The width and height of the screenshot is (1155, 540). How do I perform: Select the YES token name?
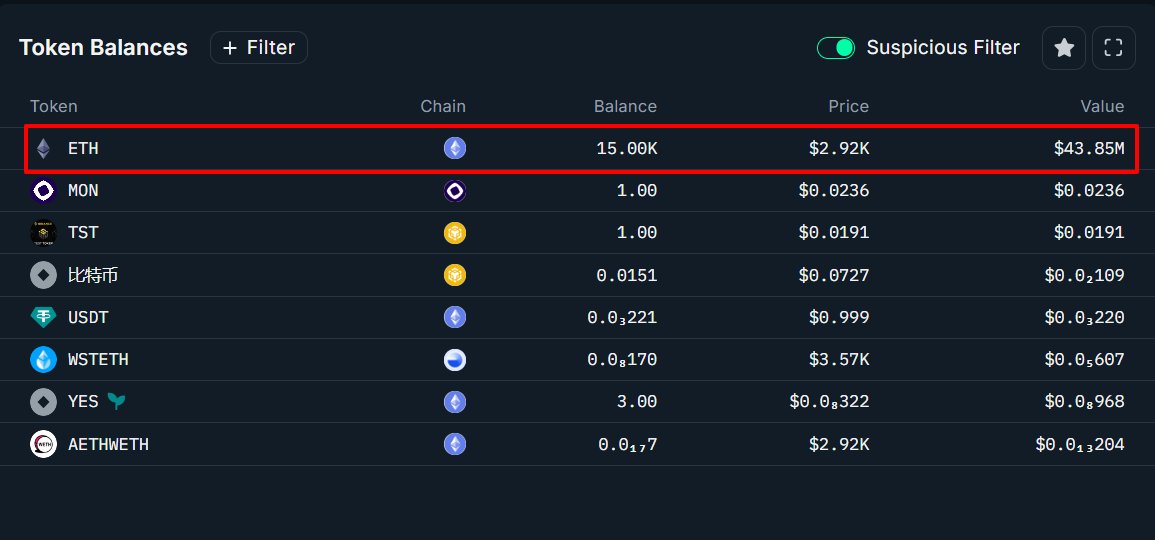tap(83, 402)
